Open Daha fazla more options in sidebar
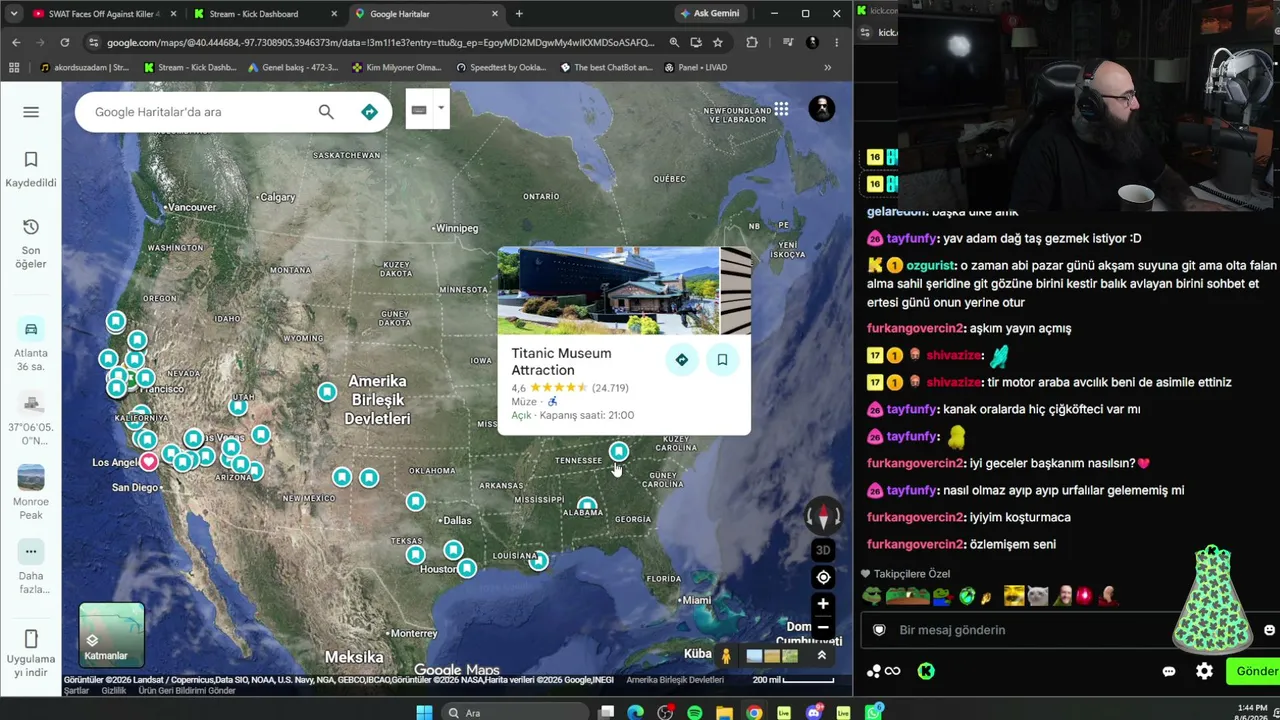This screenshot has width=1280, height=720. click(x=31, y=568)
